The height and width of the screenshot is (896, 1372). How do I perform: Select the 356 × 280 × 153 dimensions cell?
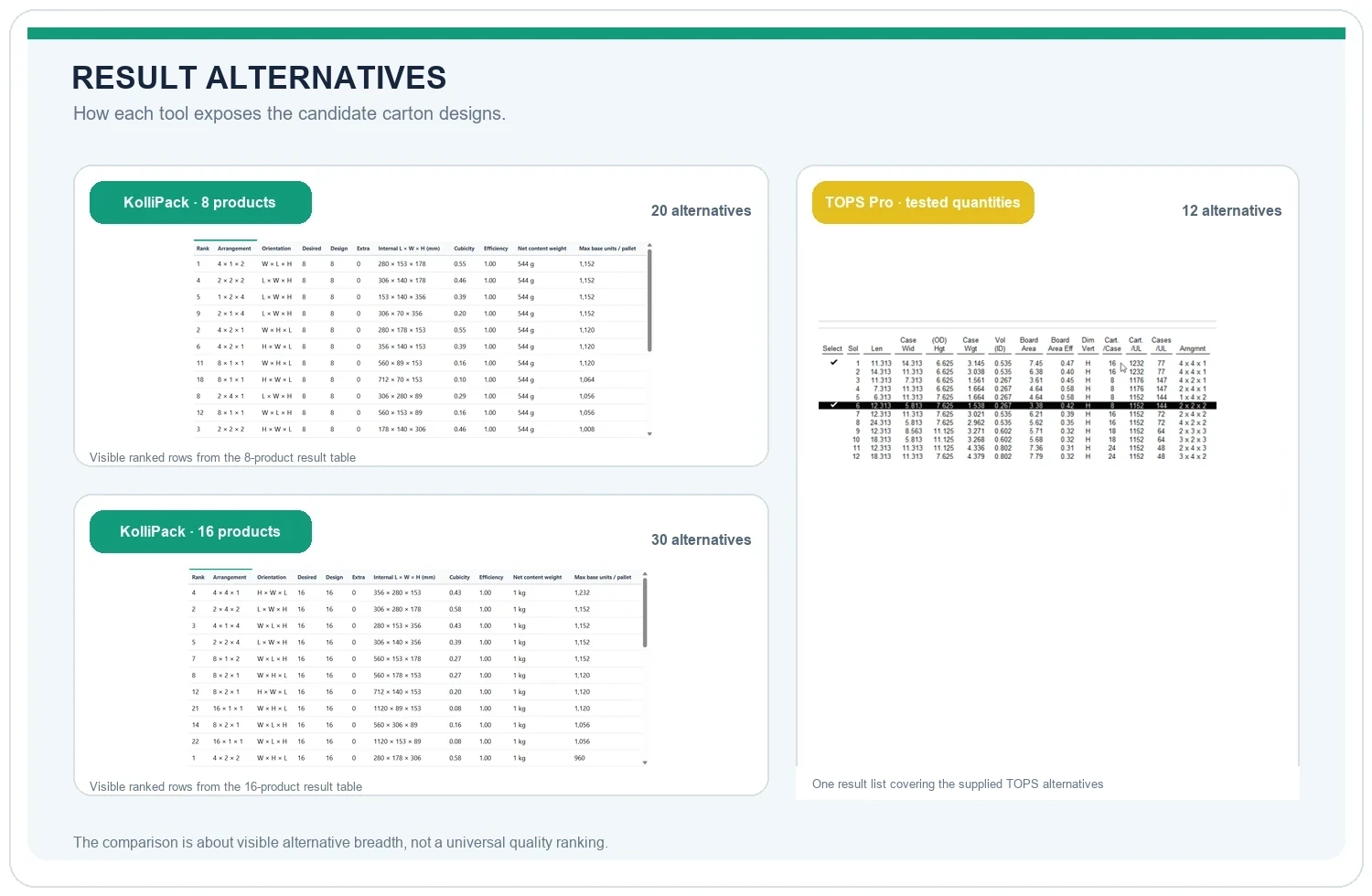397,593
